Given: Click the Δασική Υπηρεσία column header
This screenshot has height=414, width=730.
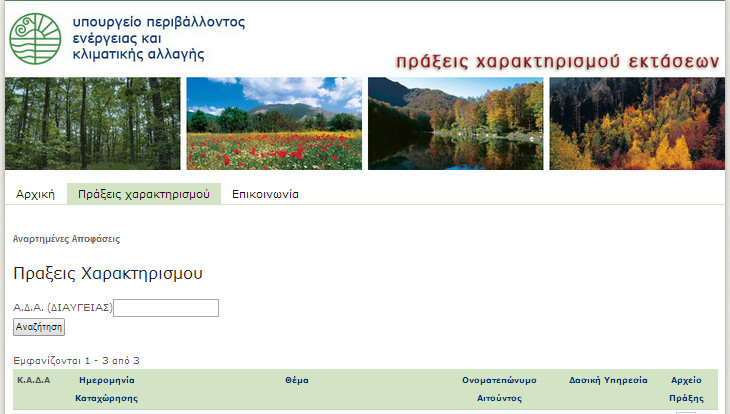Looking at the screenshot, I should [x=608, y=381].
